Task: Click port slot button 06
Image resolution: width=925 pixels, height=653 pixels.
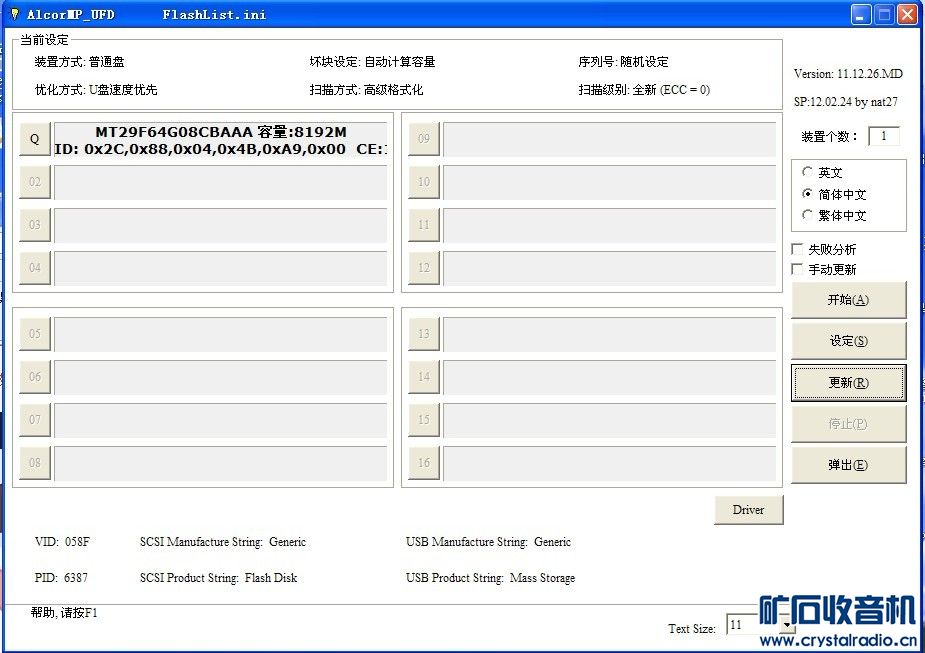Action: tap(35, 378)
